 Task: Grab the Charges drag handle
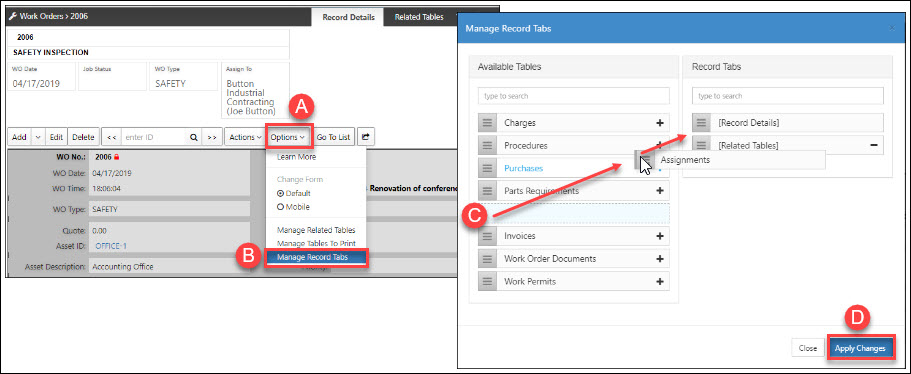click(x=487, y=123)
